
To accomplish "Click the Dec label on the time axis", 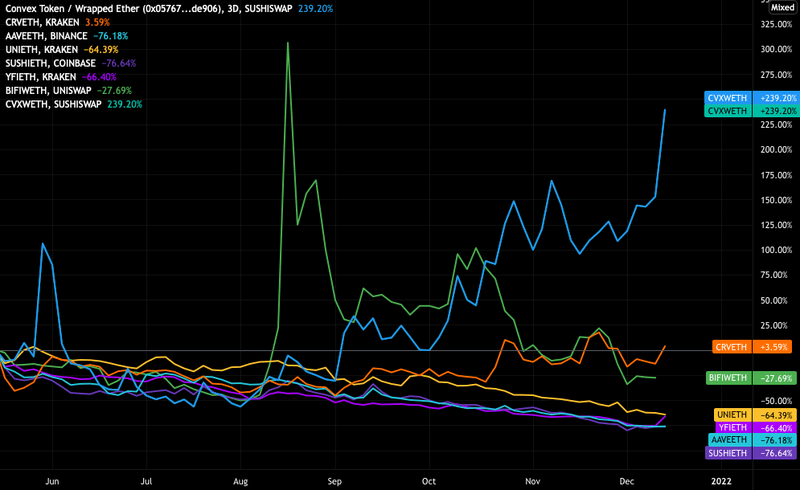I will (627, 481).
